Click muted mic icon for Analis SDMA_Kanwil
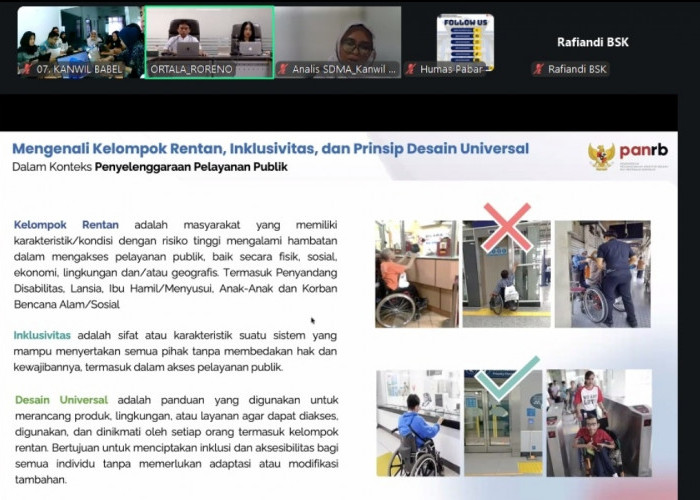 pos(283,69)
